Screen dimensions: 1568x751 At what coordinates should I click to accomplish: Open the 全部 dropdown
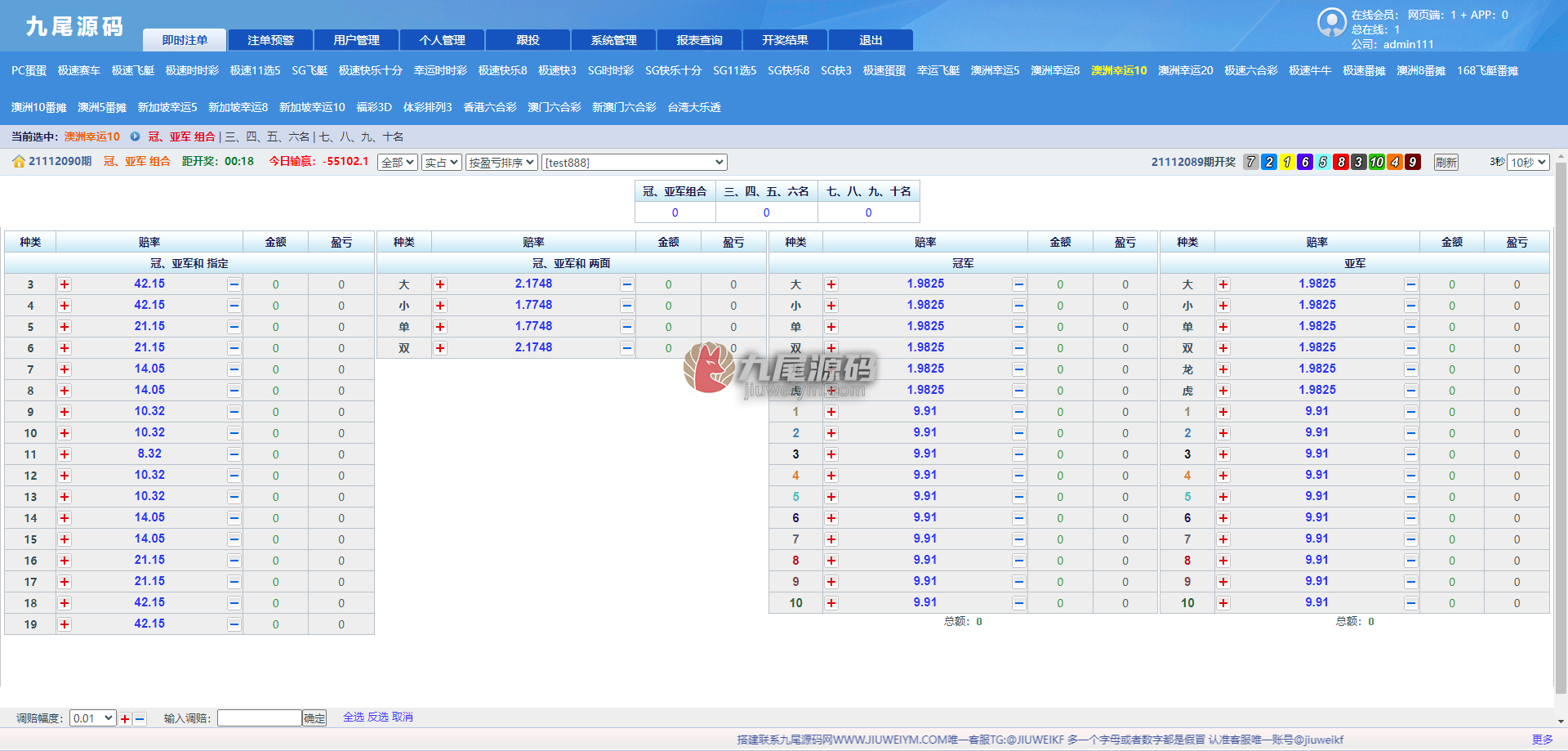(x=398, y=163)
